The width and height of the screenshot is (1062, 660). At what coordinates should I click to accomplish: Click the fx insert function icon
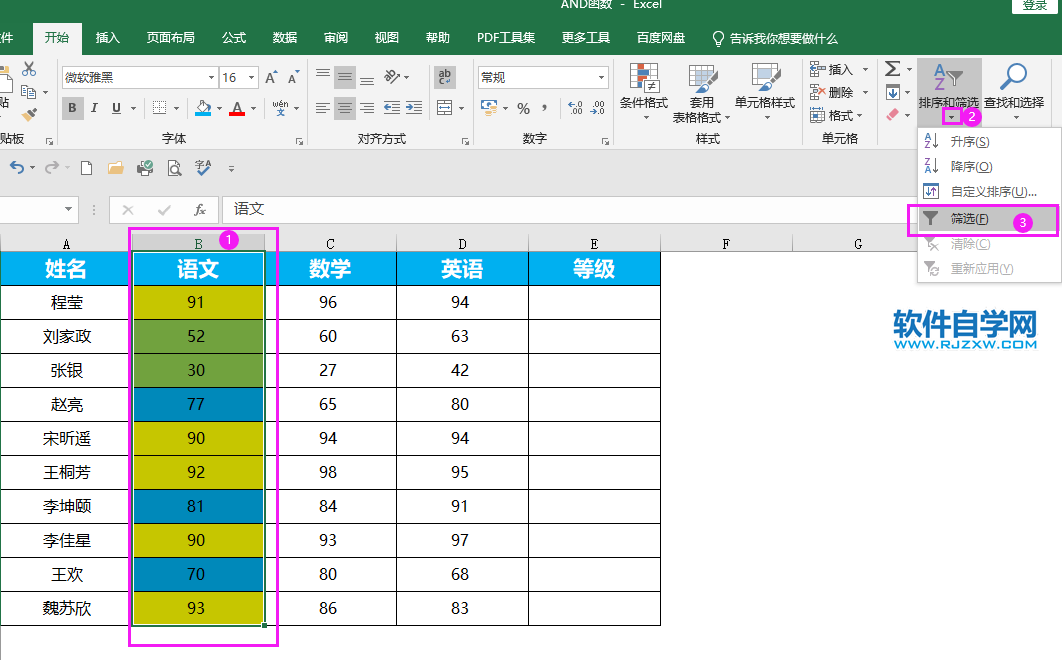[x=199, y=210]
